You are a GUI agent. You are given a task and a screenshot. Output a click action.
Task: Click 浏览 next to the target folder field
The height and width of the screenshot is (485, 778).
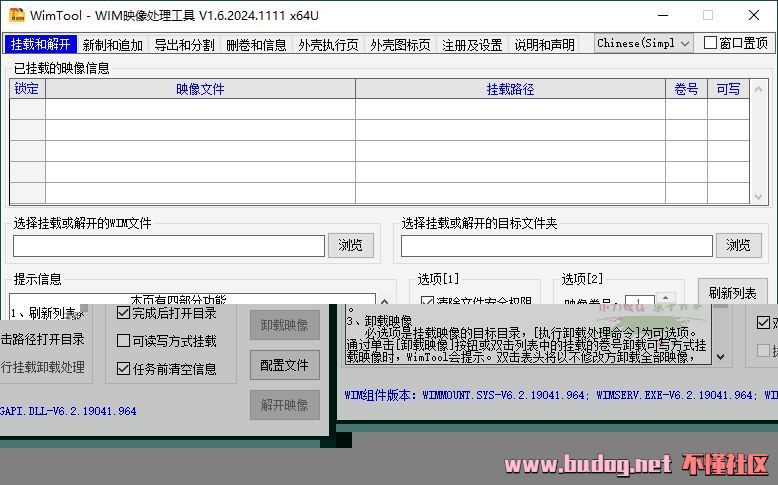click(738, 245)
